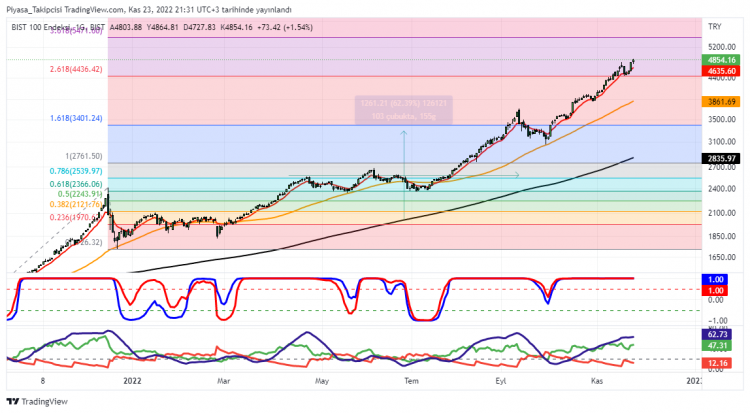Click the 0.786(2539.97) Fibonacci level label
Screen dimensions: 750x413
pyautogui.click(x=76, y=171)
